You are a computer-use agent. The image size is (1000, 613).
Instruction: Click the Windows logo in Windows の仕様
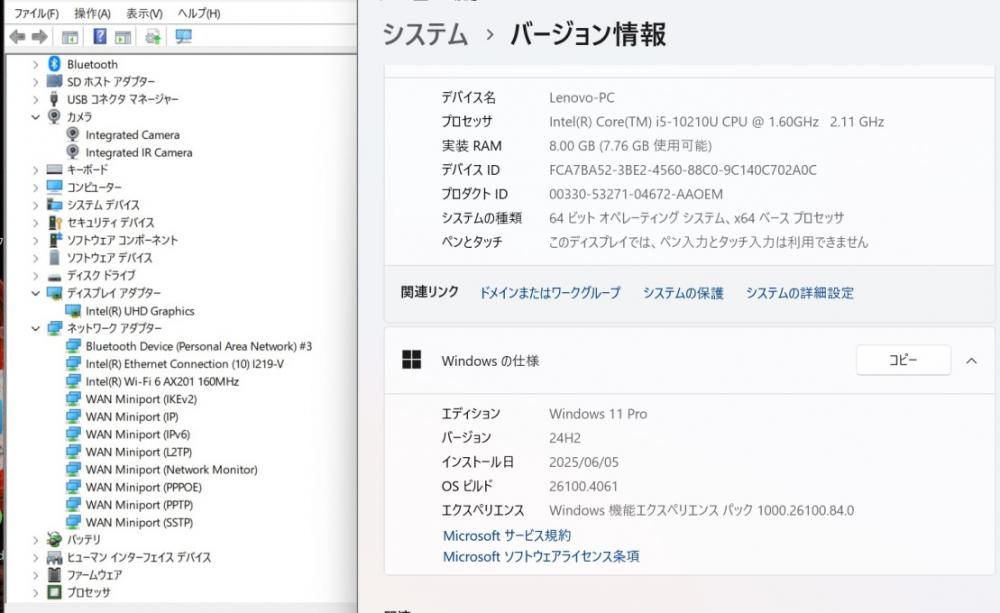point(411,360)
